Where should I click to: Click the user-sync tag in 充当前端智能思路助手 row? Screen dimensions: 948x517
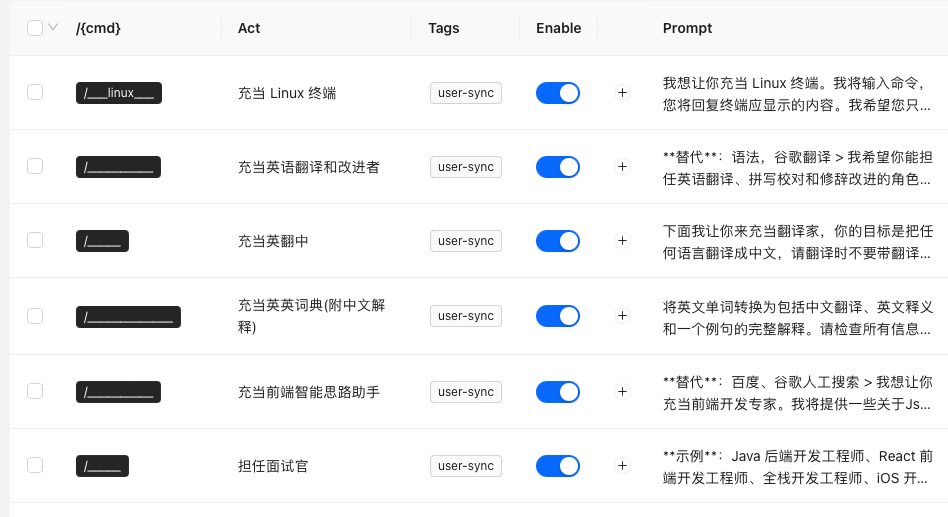click(x=466, y=392)
